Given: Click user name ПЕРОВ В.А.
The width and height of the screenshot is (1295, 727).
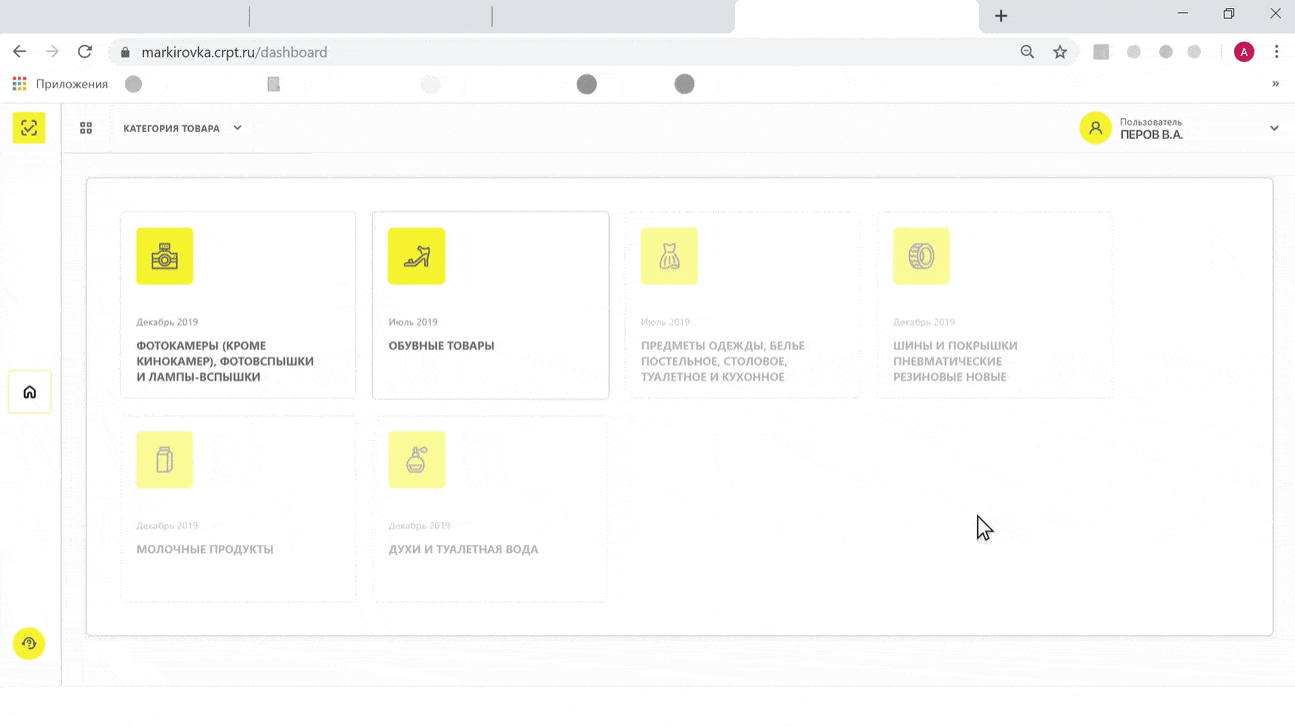Looking at the screenshot, I should 1151,134.
